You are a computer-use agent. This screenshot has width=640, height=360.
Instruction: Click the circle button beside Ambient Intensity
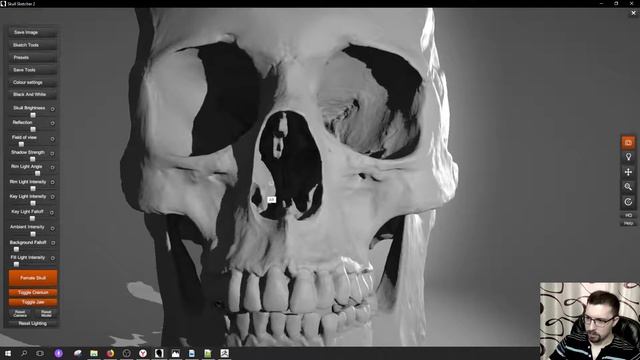click(52, 229)
